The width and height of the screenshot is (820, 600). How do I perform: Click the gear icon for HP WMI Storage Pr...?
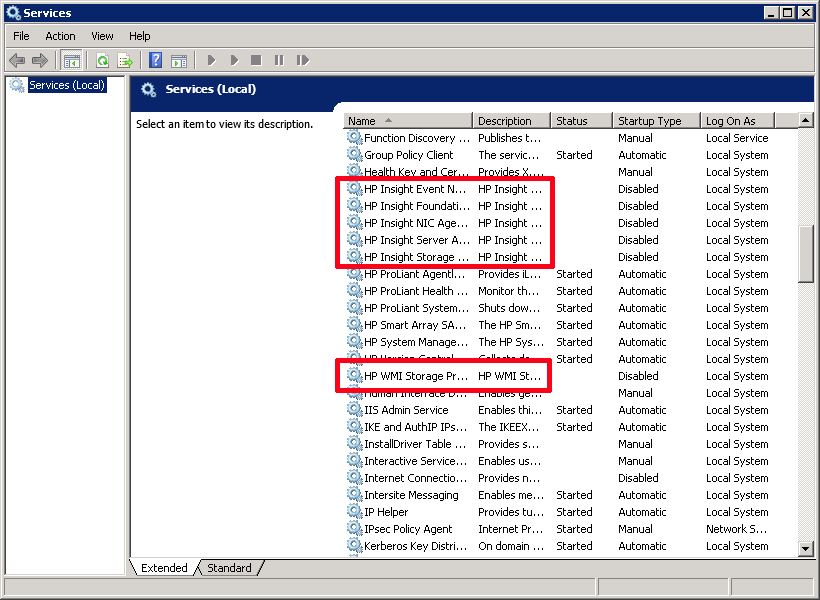point(355,376)
